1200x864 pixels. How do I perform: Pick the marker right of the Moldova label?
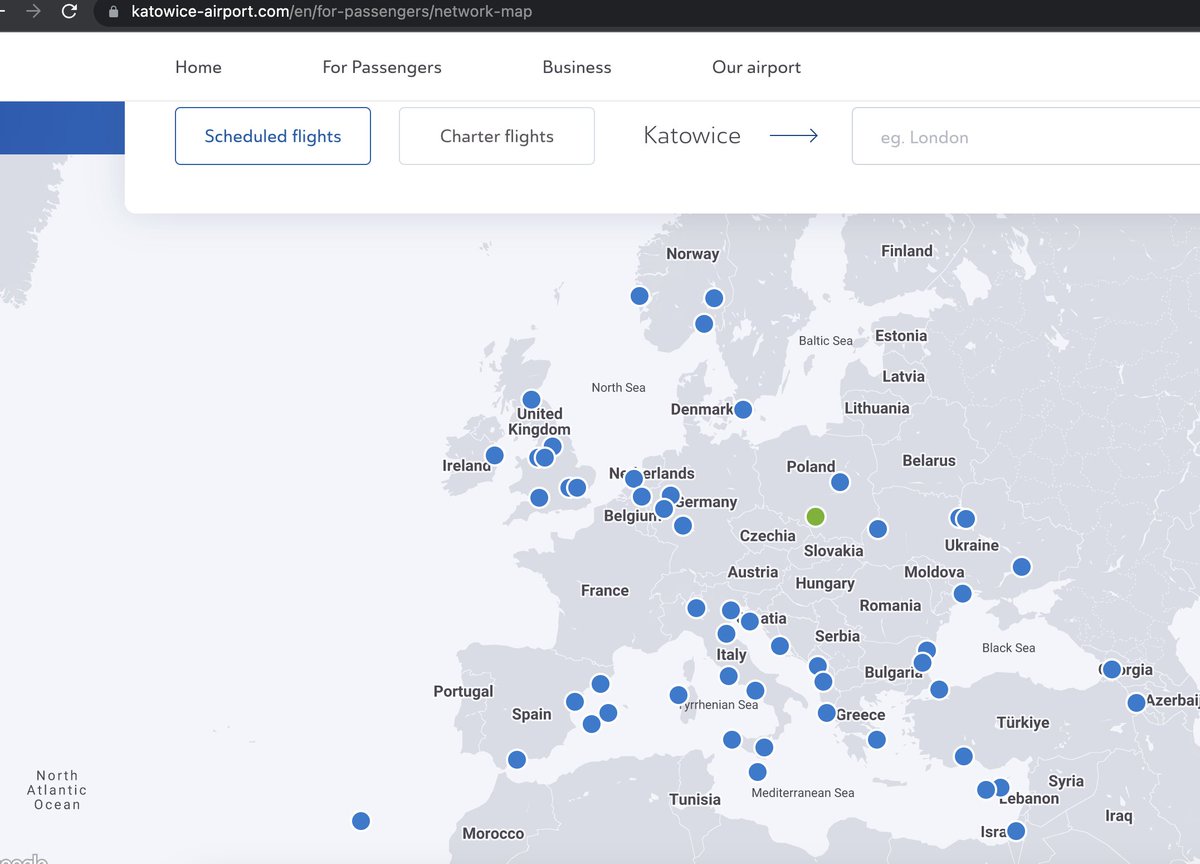click(x=962, y=593)
